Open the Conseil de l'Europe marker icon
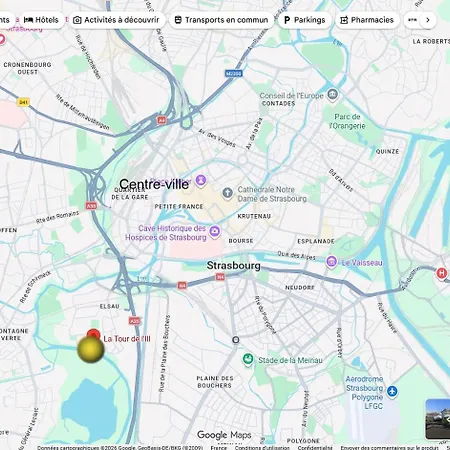450x450 pixels. pyautogui.click(x=332, y=95)
